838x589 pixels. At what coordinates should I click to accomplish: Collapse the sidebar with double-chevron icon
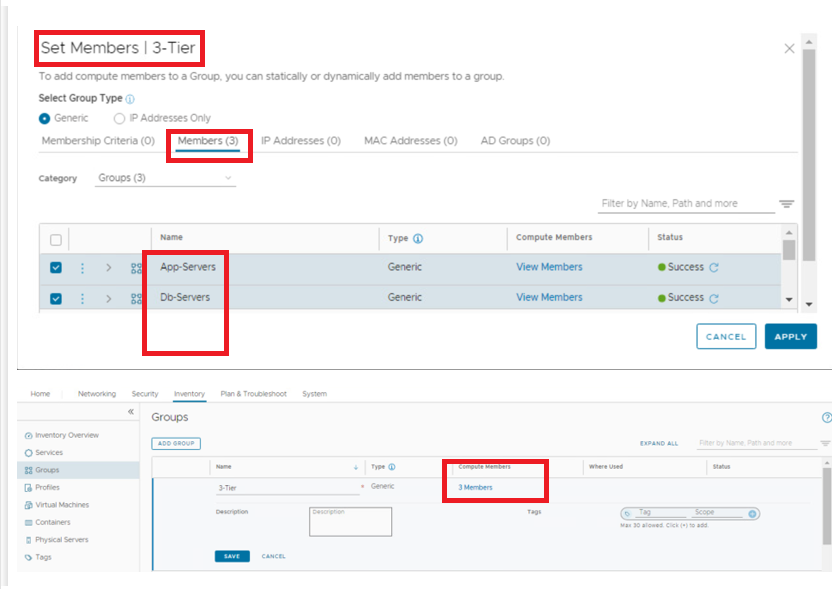[130, 412]
